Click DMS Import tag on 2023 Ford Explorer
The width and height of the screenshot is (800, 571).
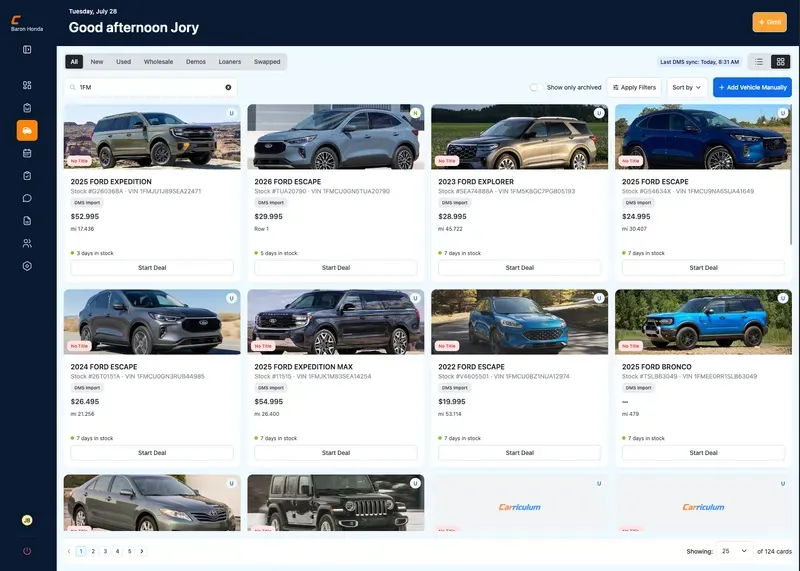pos(454,203)
